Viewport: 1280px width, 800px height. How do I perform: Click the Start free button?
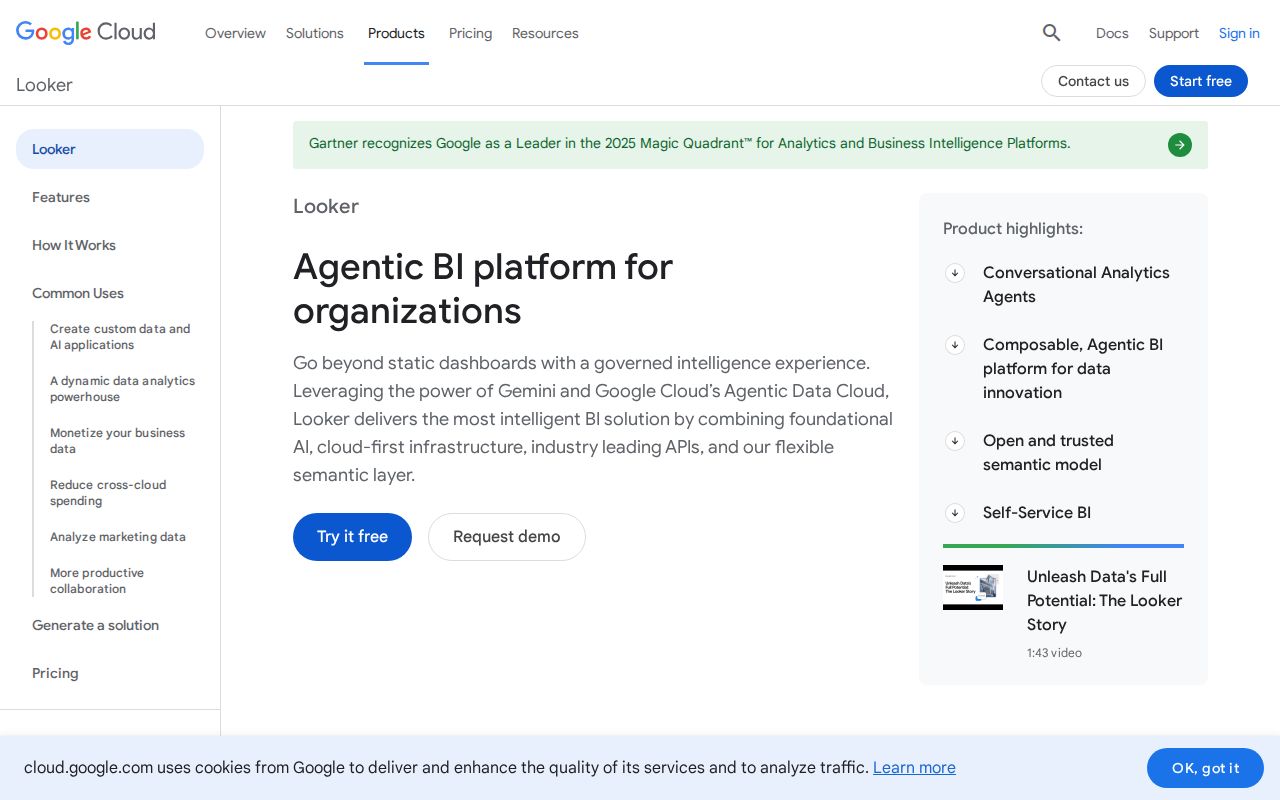[1201, 81]
